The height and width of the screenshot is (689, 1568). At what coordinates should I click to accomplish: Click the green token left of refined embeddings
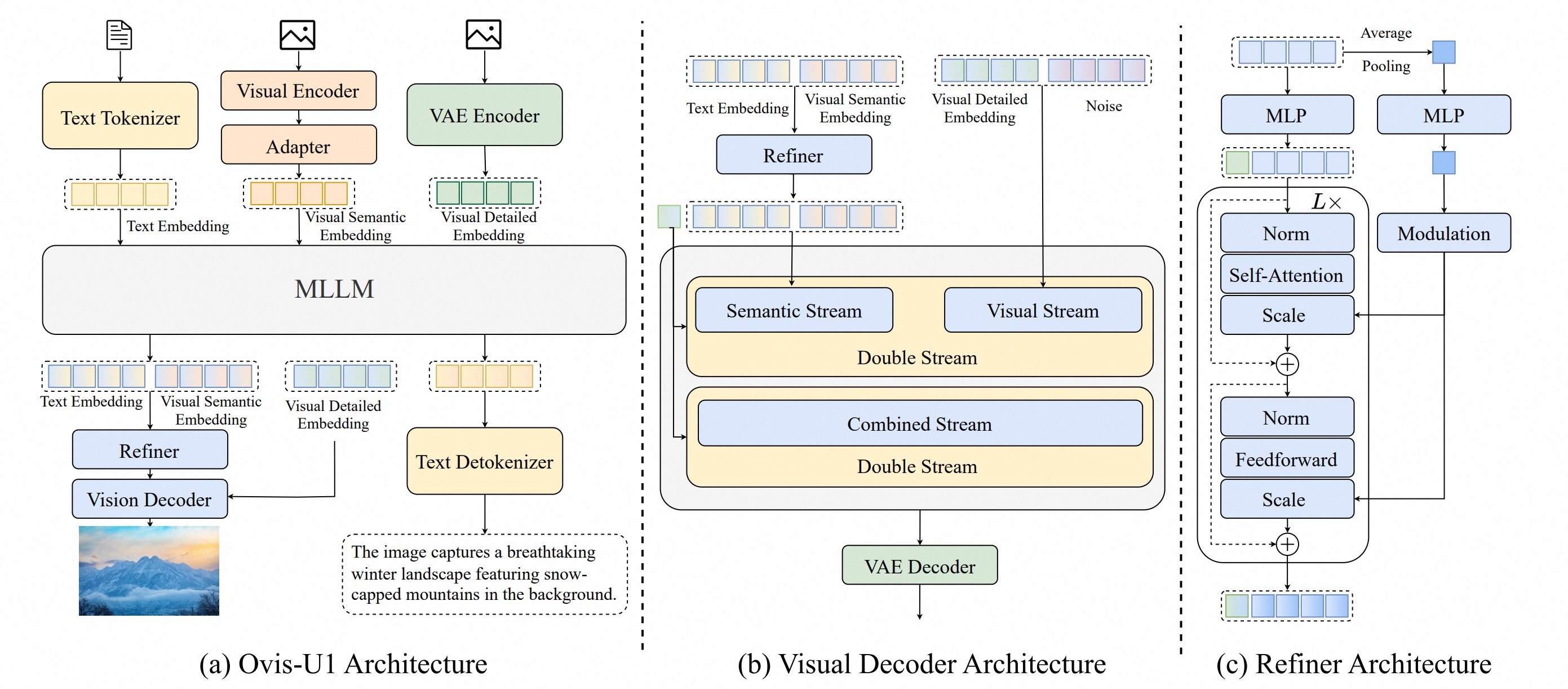pos(669,217)
